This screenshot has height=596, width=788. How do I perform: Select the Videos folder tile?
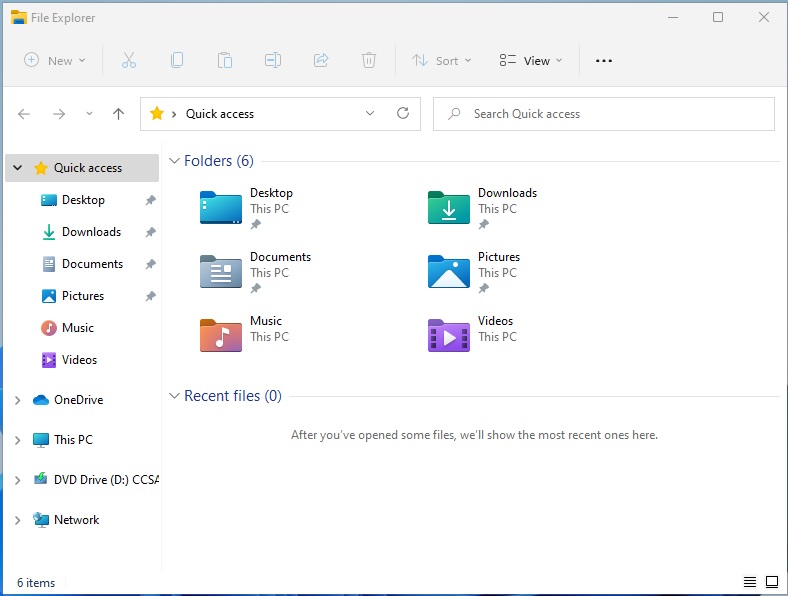point(472,336)
